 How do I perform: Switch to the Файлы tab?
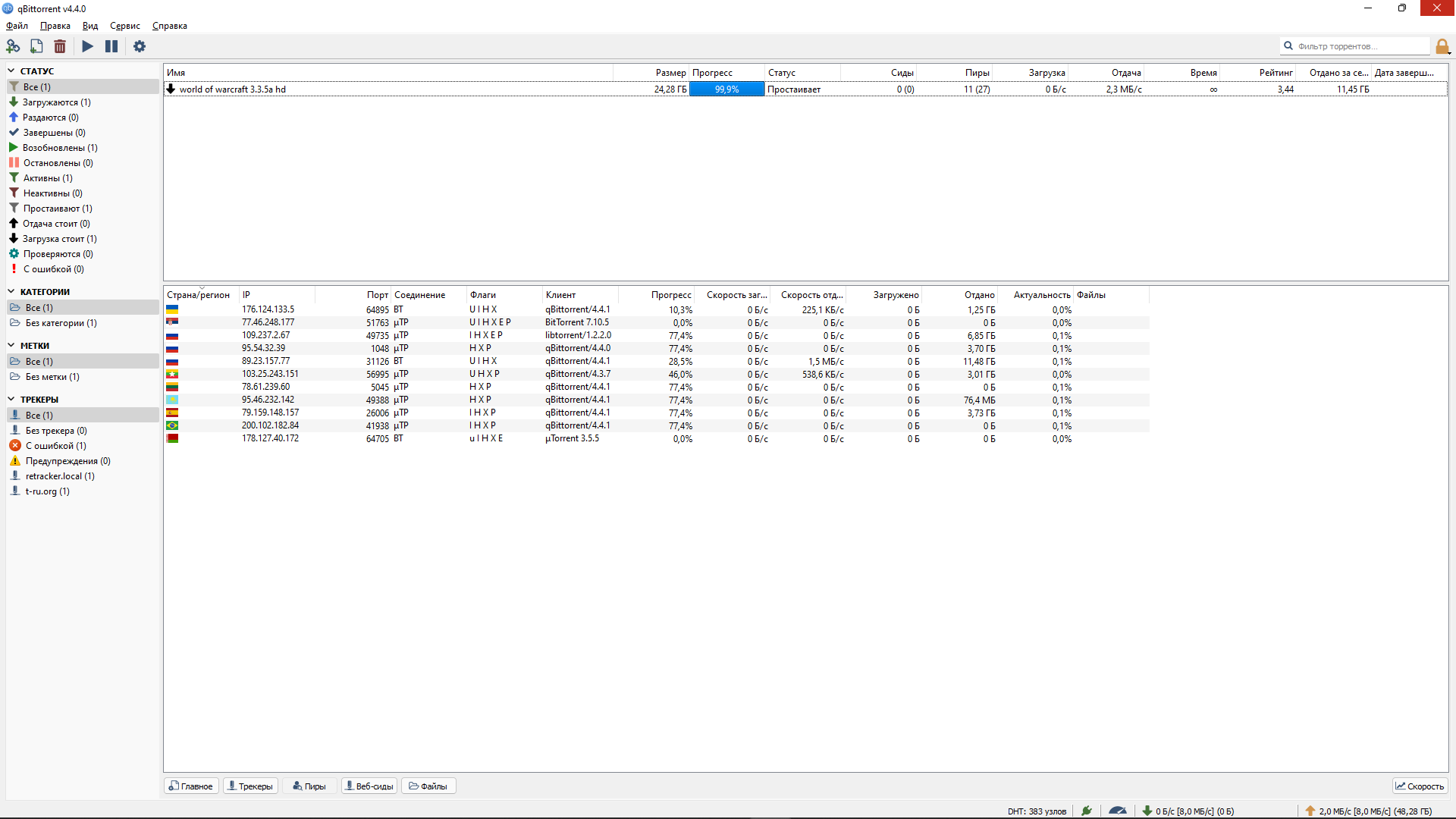pos(428,786)
